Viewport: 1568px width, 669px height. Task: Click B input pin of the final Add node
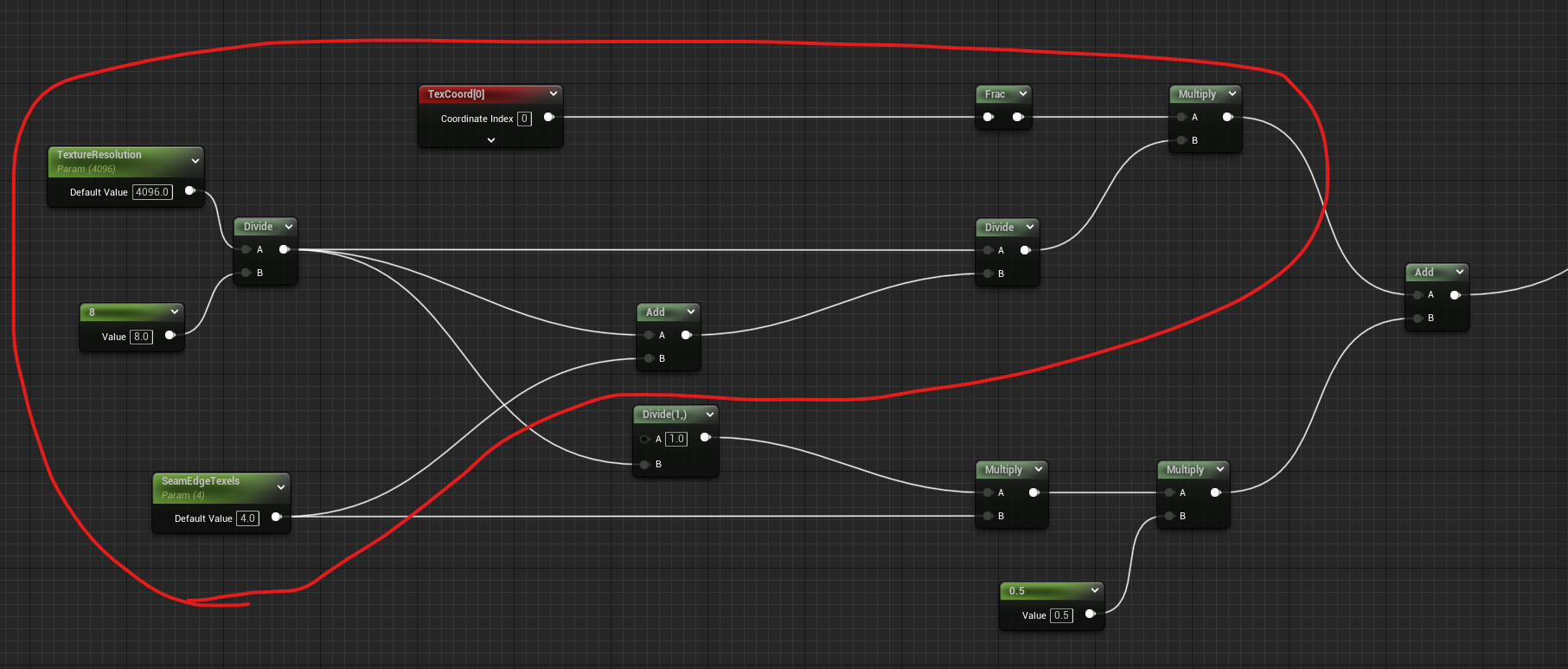tap(1418, 318)
